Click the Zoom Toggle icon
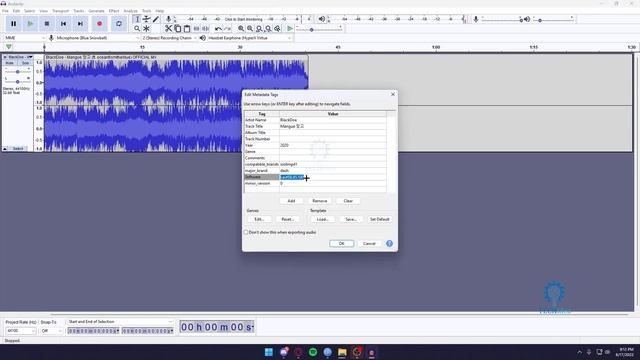Viewport: 640px width, 360px height. click(278, 29)
